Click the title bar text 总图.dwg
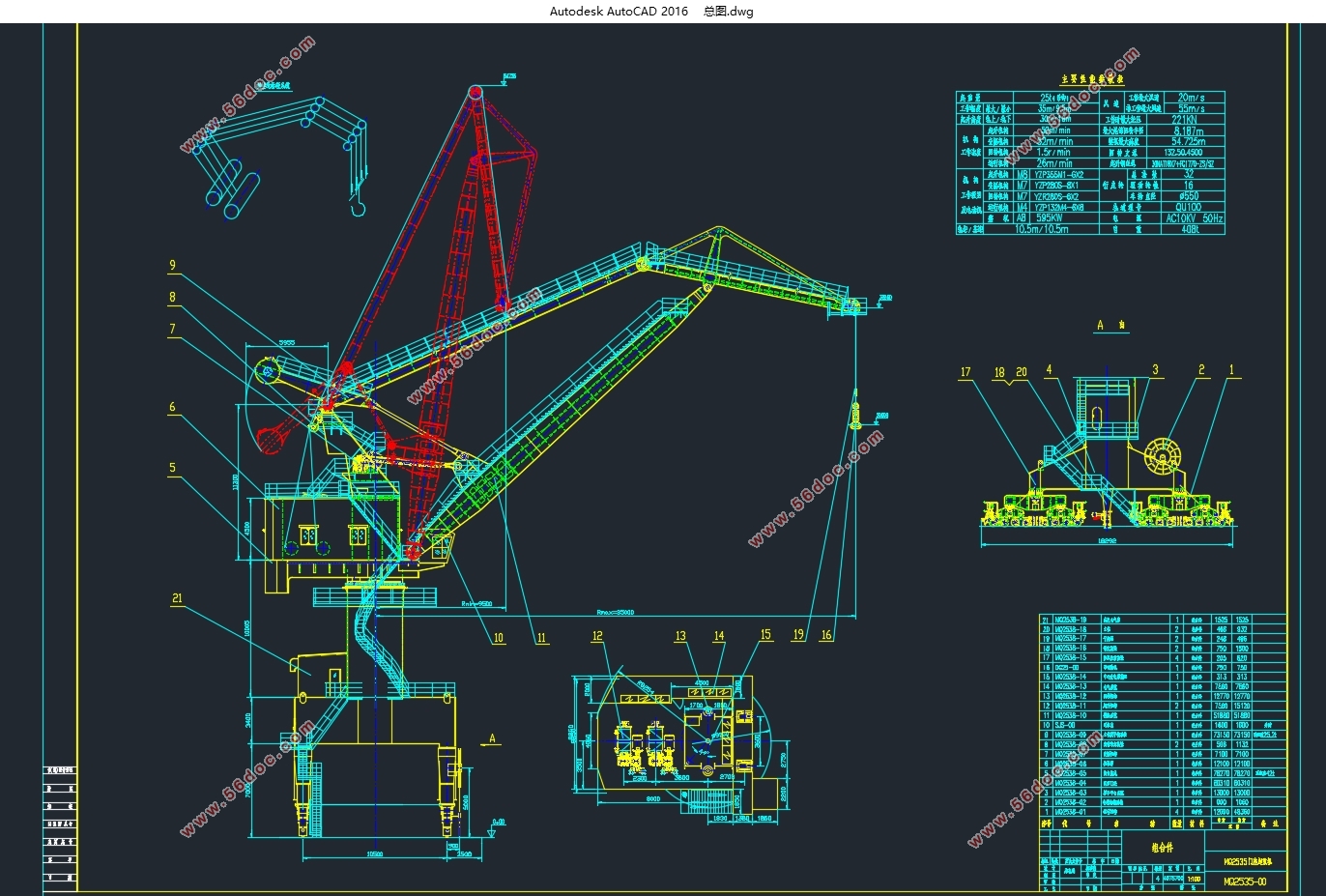Viewport: 1326px width, 896px height. pyautogui.click(x=729, y=12)
